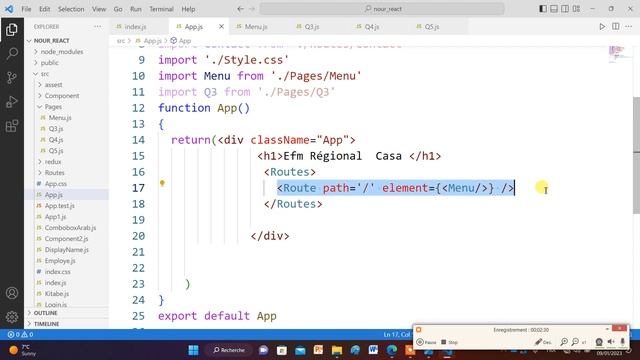Toggle the bottom panel layout
The image size is (640, 360).
tap(554, 9)
